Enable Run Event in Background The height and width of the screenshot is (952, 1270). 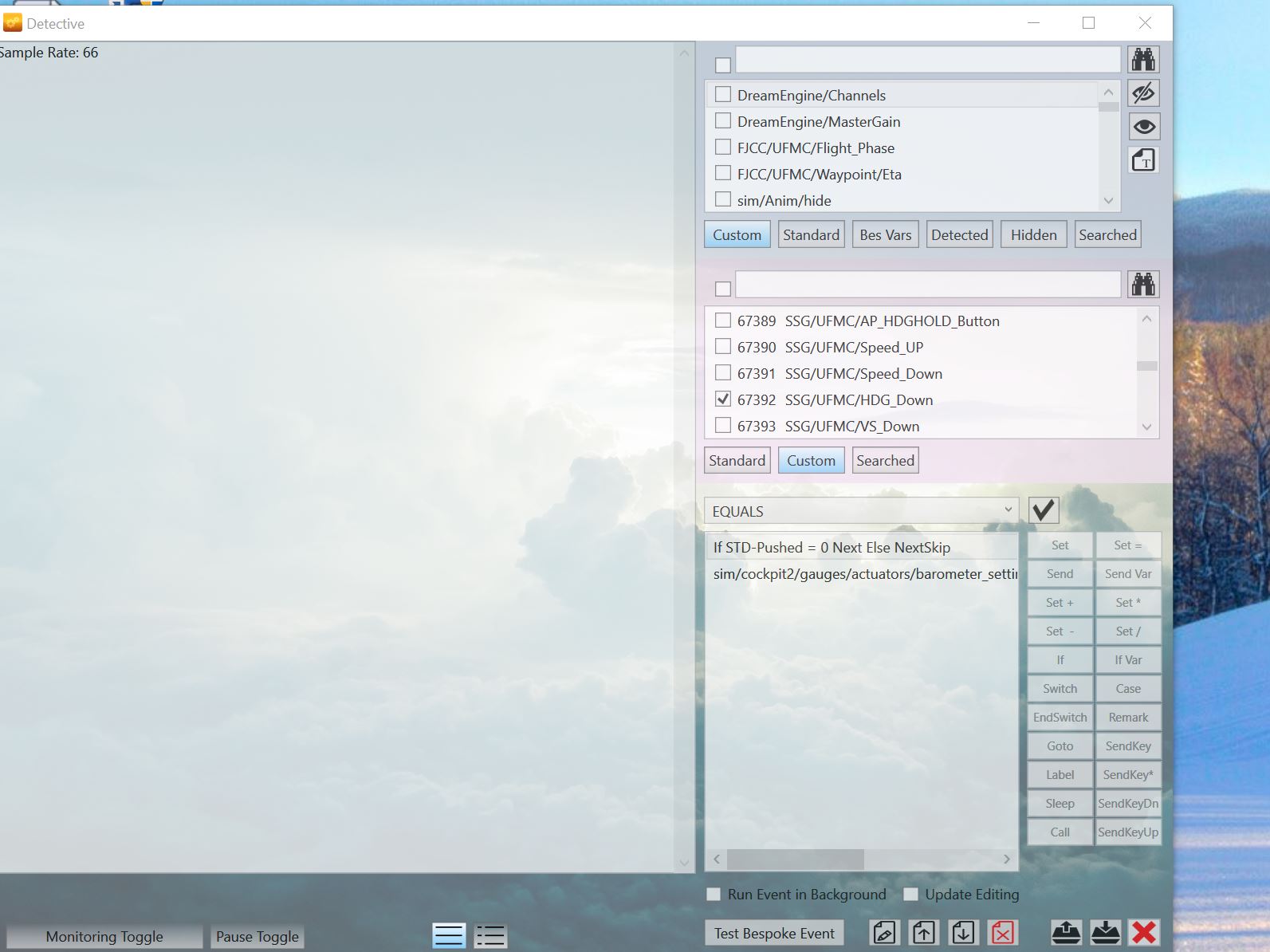click(714, 895)
